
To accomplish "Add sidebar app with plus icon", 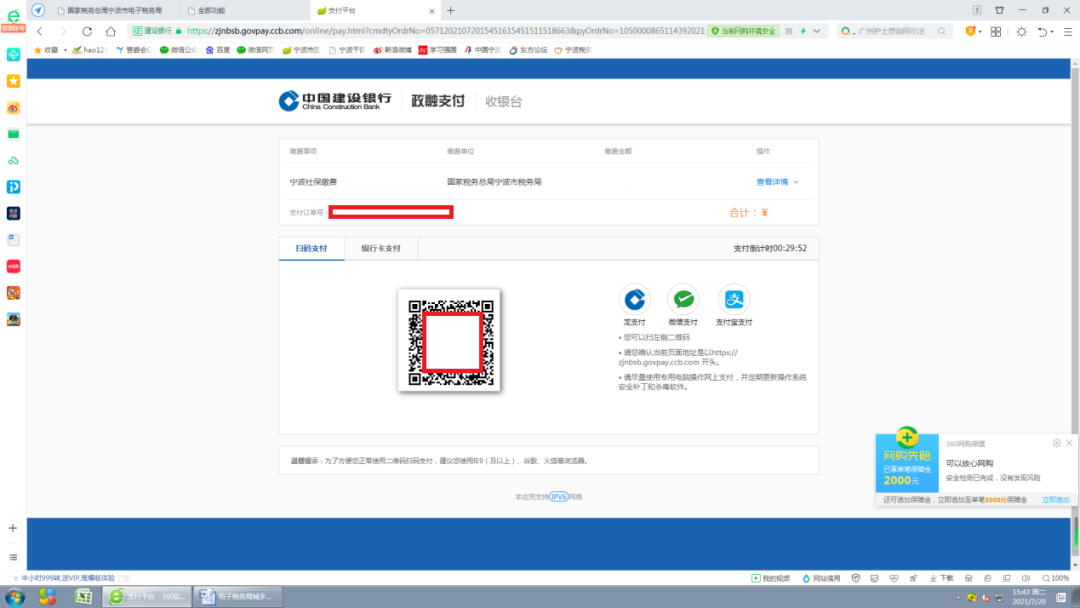I will 13,528.
